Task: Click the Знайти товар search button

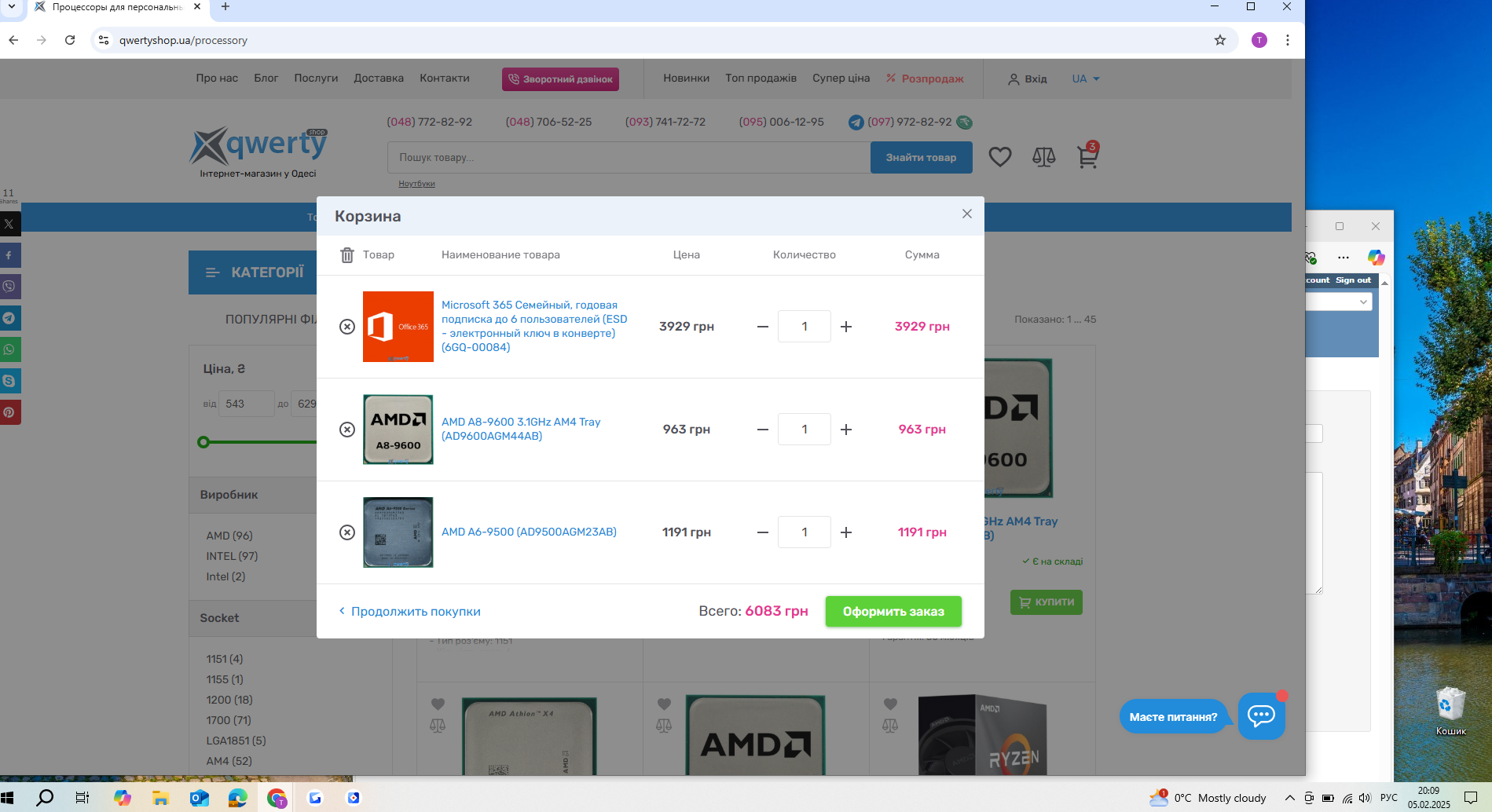Action: (x=922, y=158)
